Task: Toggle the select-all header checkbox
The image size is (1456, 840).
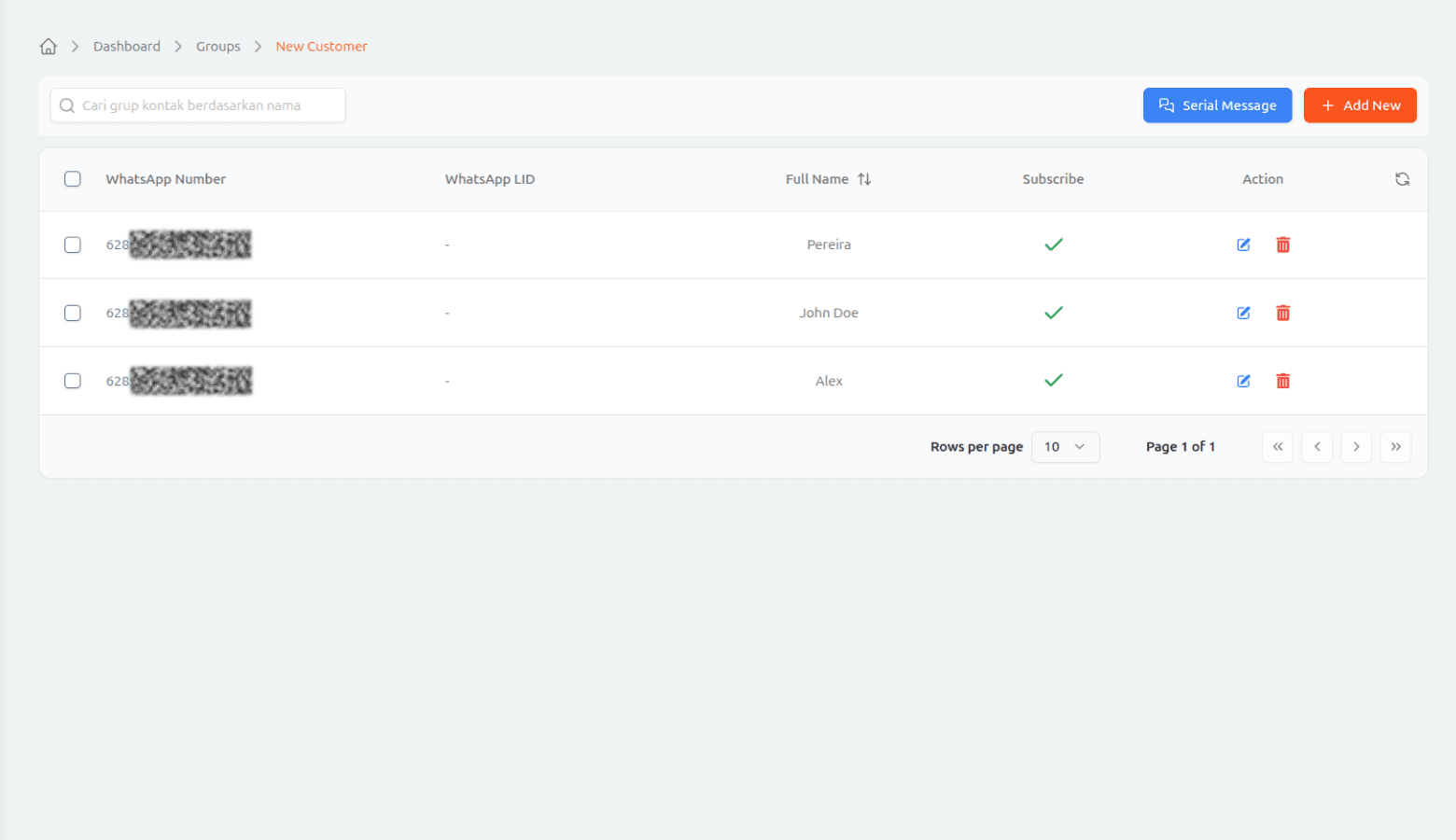Action: [x=73, y=179]
